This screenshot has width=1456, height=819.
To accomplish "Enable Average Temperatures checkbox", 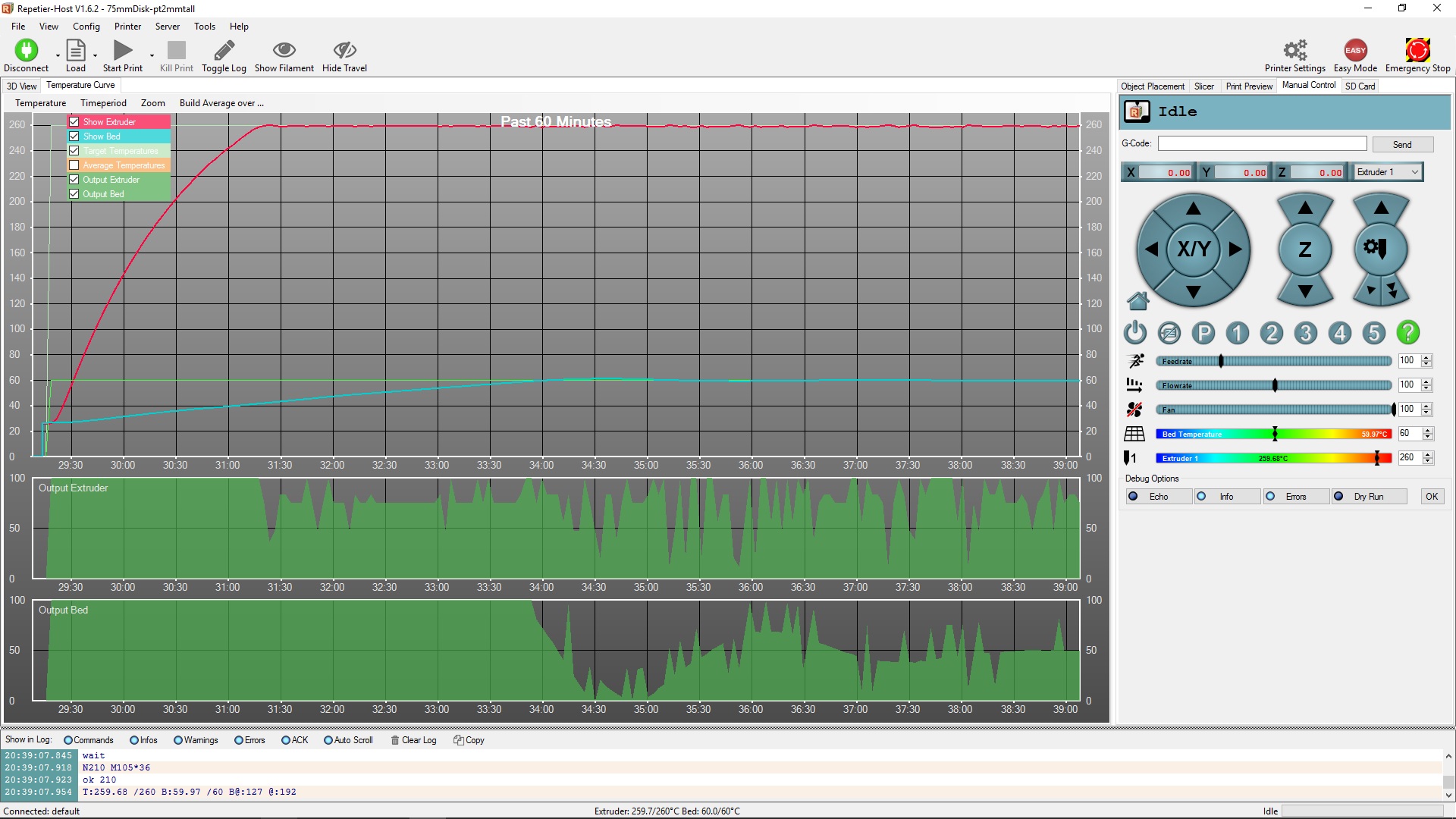I will click(x=74, y=165).
